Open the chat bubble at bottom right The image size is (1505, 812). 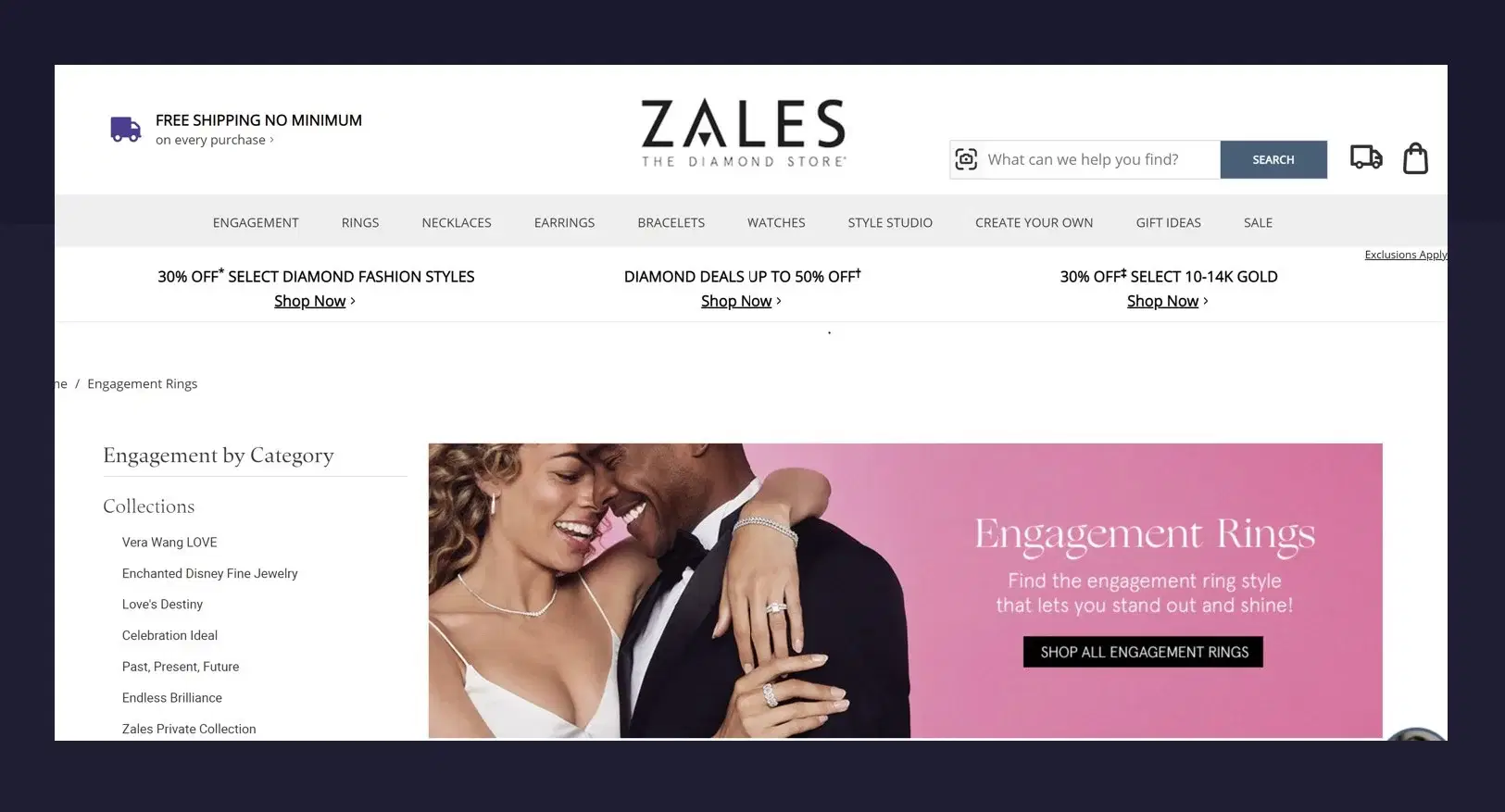tap(1417, 734)
